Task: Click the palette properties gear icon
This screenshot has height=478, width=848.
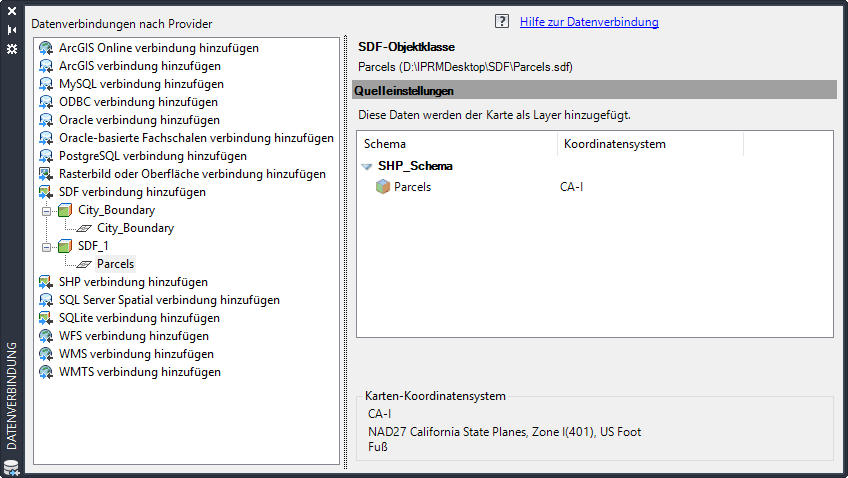Action: coord(12,48)
